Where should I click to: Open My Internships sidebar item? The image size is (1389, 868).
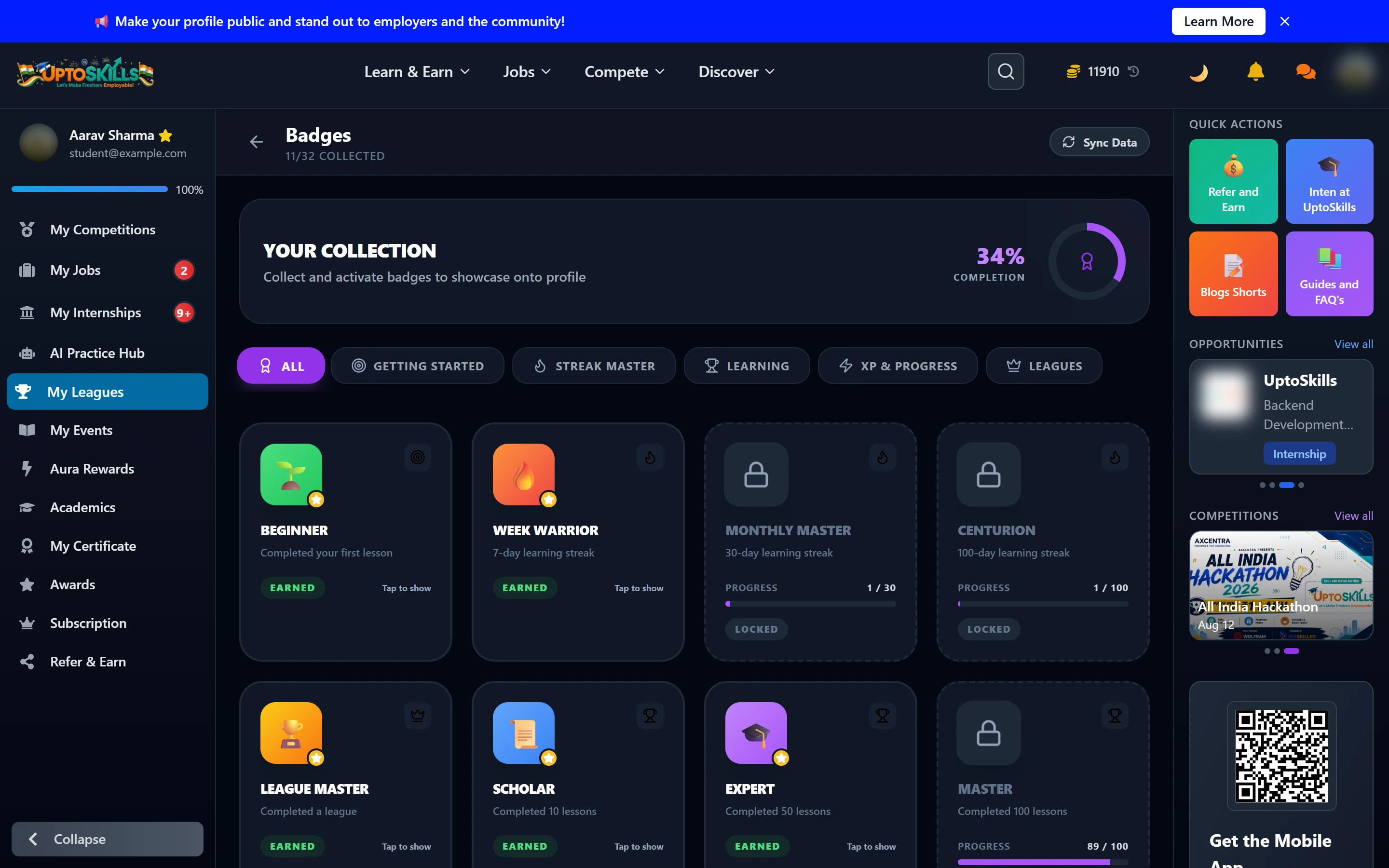click(108, 312)
